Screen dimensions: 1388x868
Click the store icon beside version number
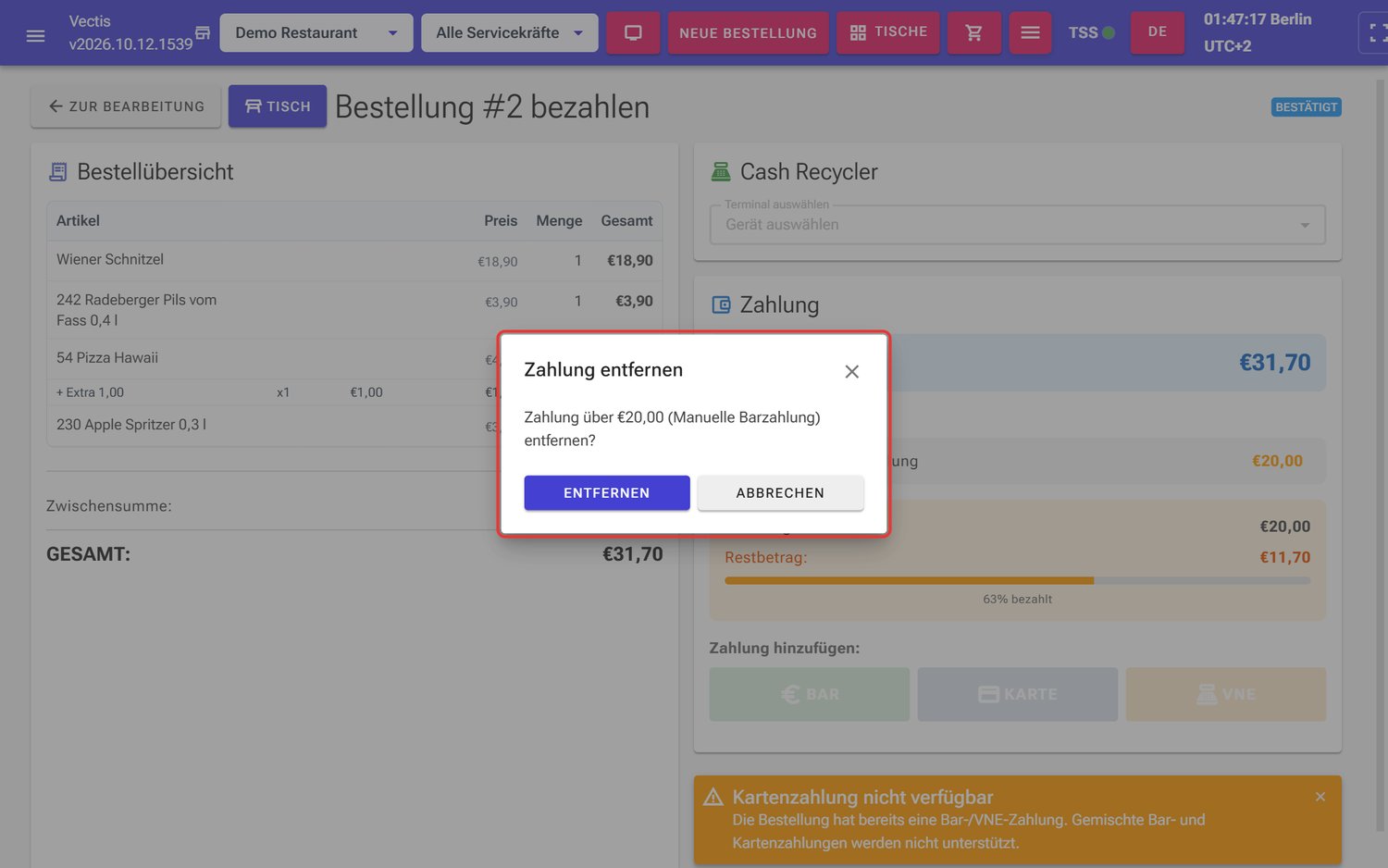[x=203, y=33]
